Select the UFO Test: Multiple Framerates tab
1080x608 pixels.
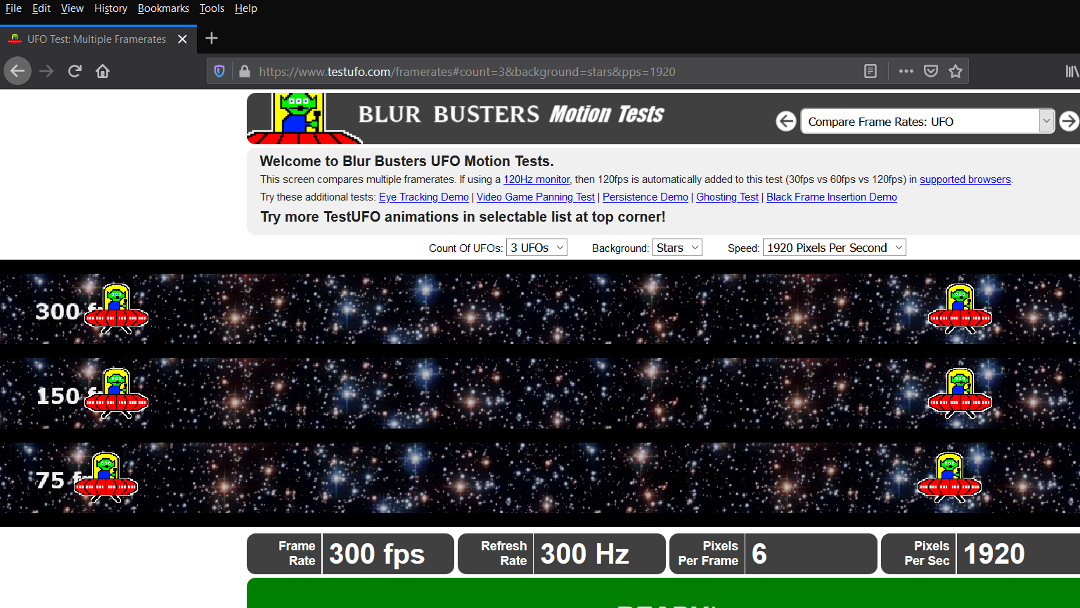[x=98, y=39]
